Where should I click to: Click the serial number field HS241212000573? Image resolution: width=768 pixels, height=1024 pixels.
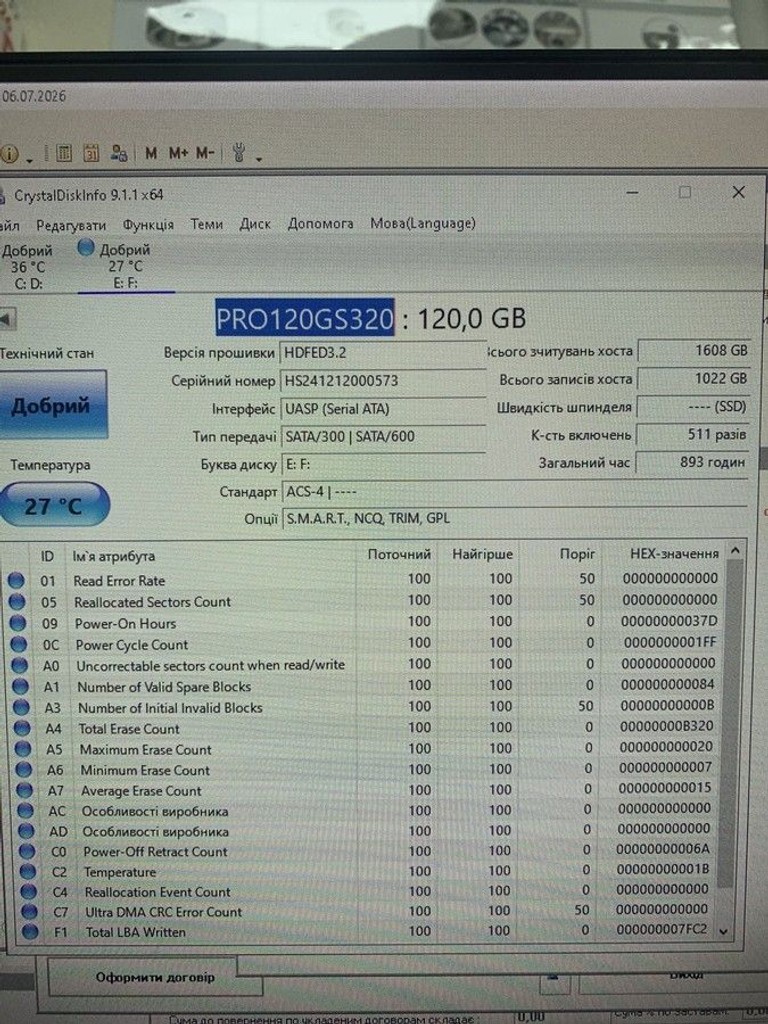383,381
